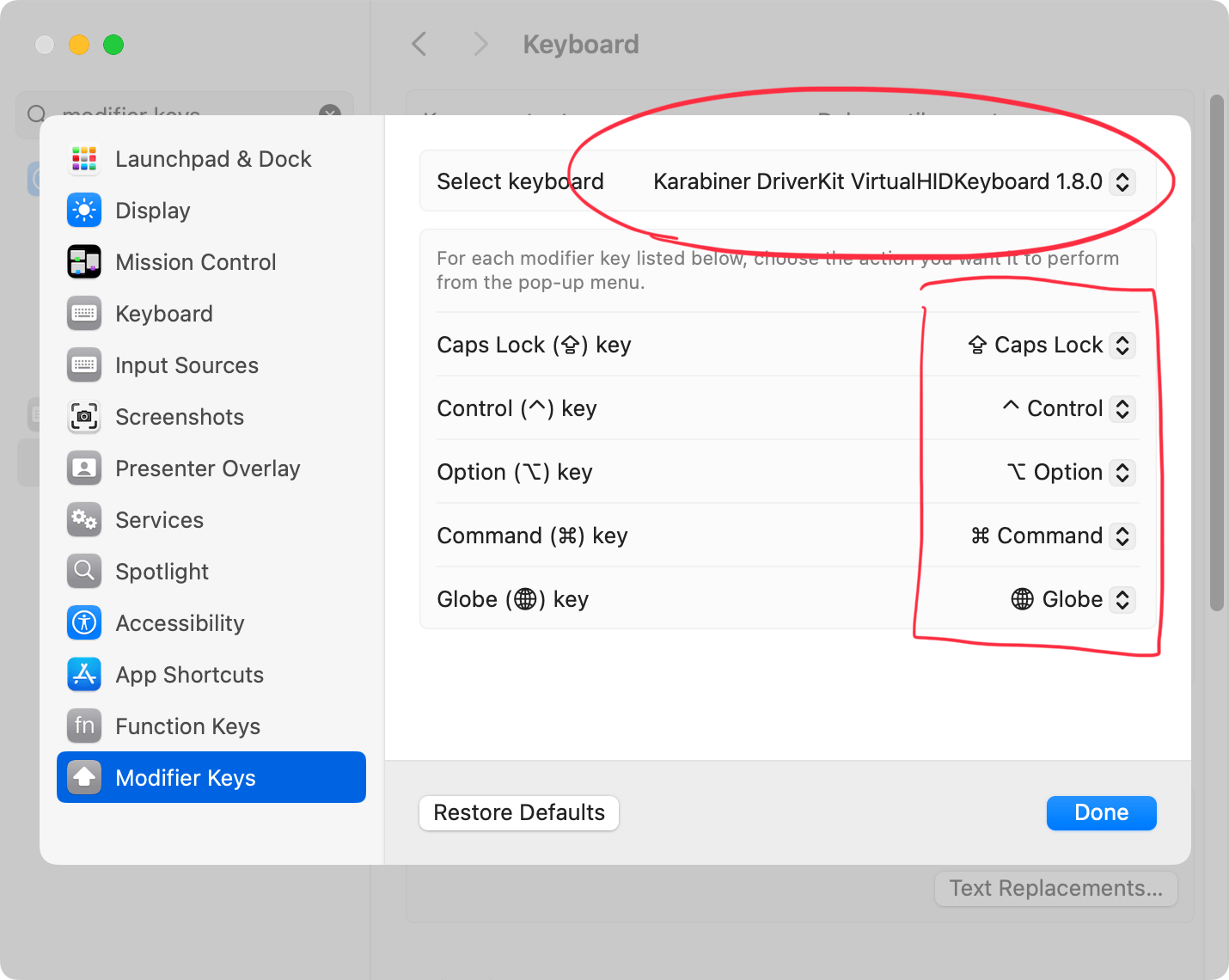Open the Option key action popup

[1071, 472]
